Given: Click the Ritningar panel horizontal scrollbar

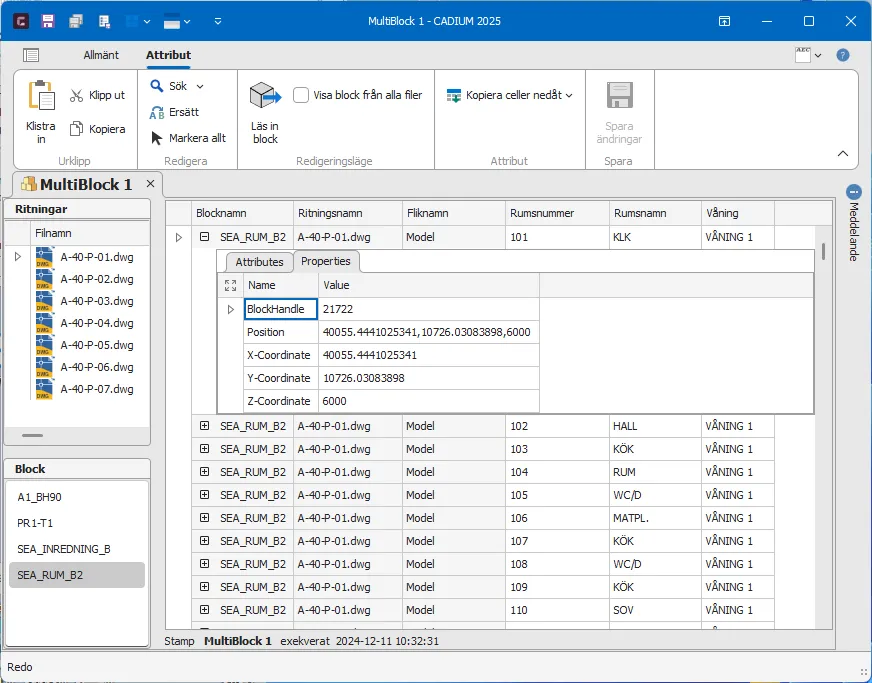Looking at the screenshot, I should [x=32, y=435].
